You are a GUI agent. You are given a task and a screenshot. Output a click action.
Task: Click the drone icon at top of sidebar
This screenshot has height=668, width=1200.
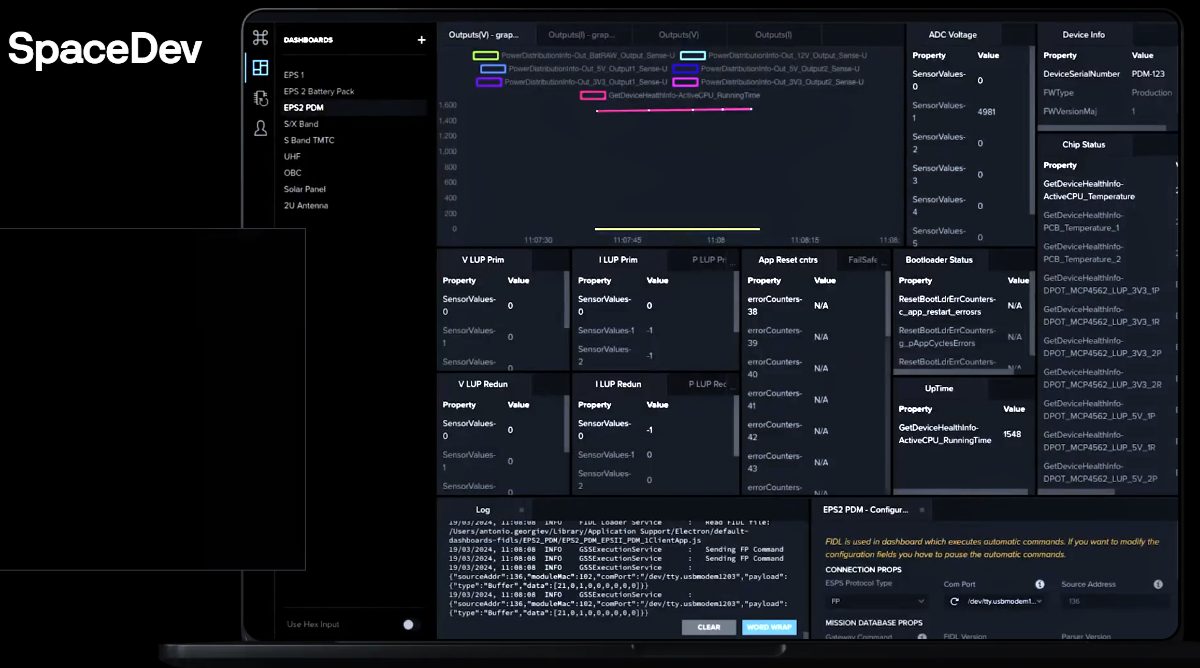click(x=260, y=38)
